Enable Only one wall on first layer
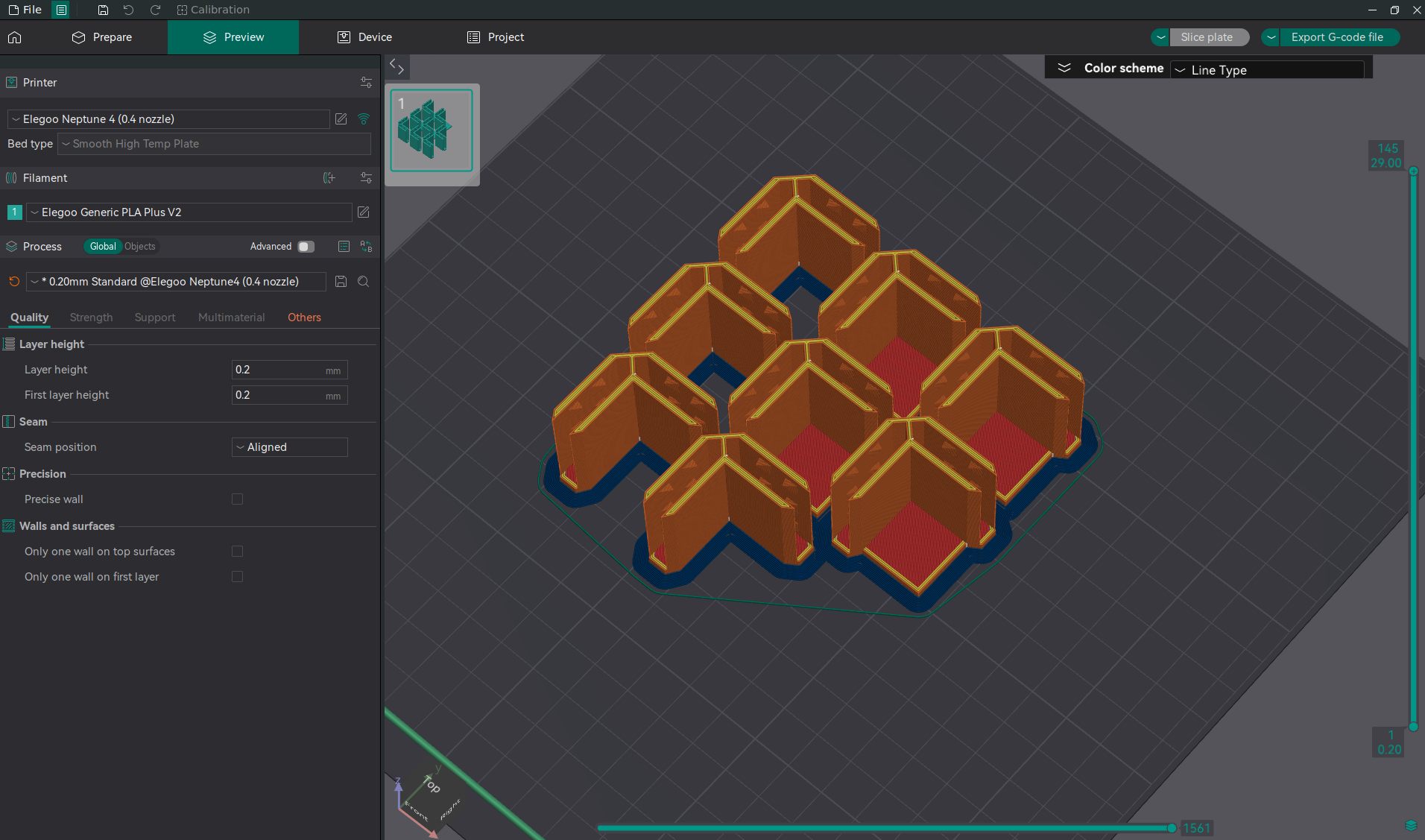 (x=237, y=577)
